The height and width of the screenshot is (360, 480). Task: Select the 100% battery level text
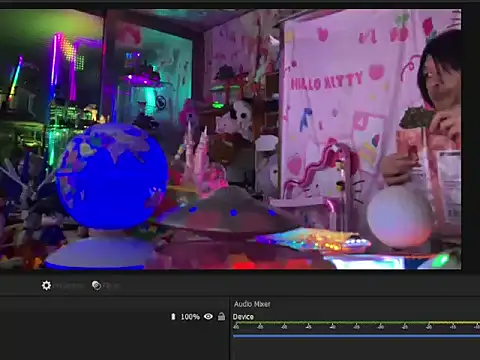[x=190, y=317]
